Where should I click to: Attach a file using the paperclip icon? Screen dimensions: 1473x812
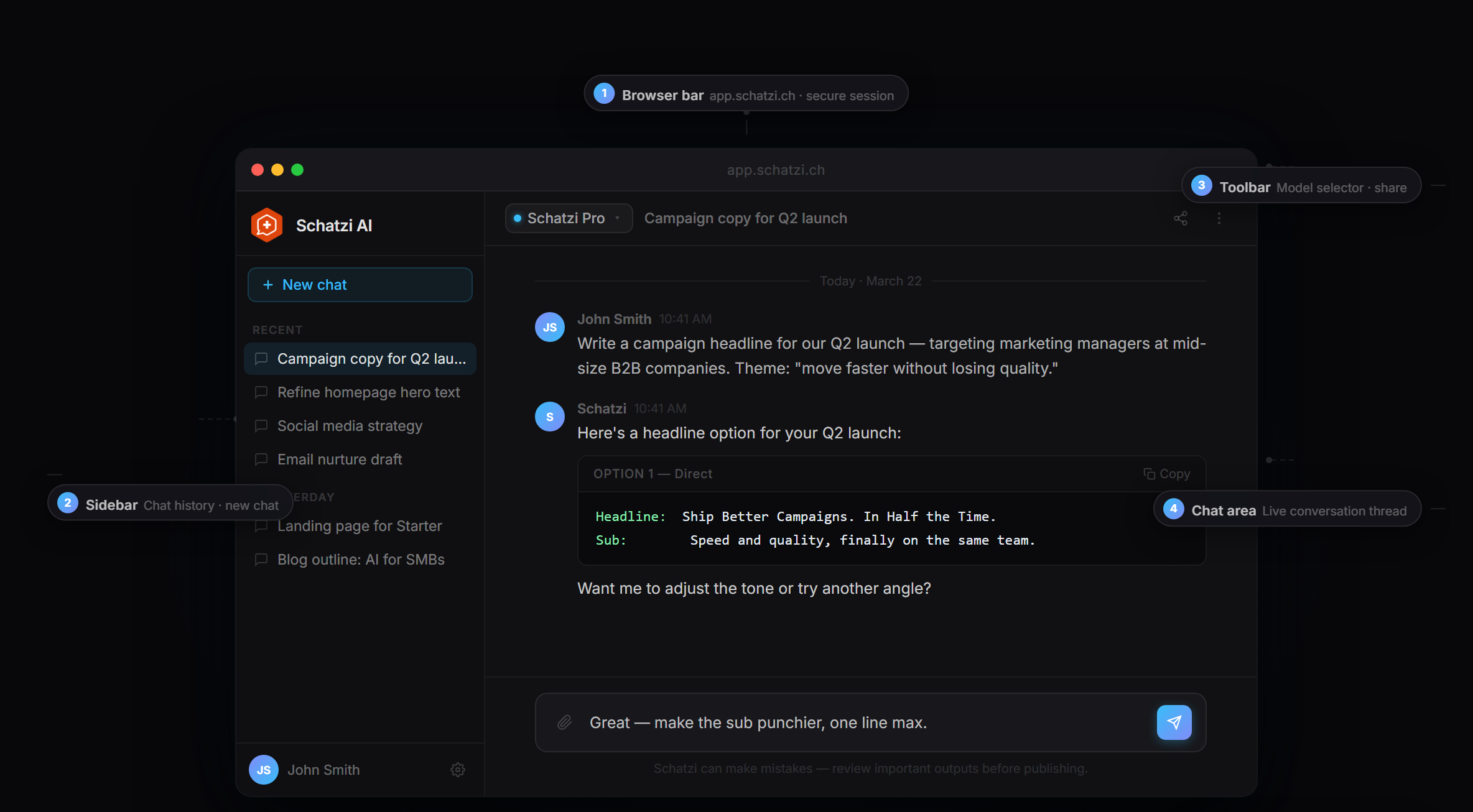click(x=564, y=722)
